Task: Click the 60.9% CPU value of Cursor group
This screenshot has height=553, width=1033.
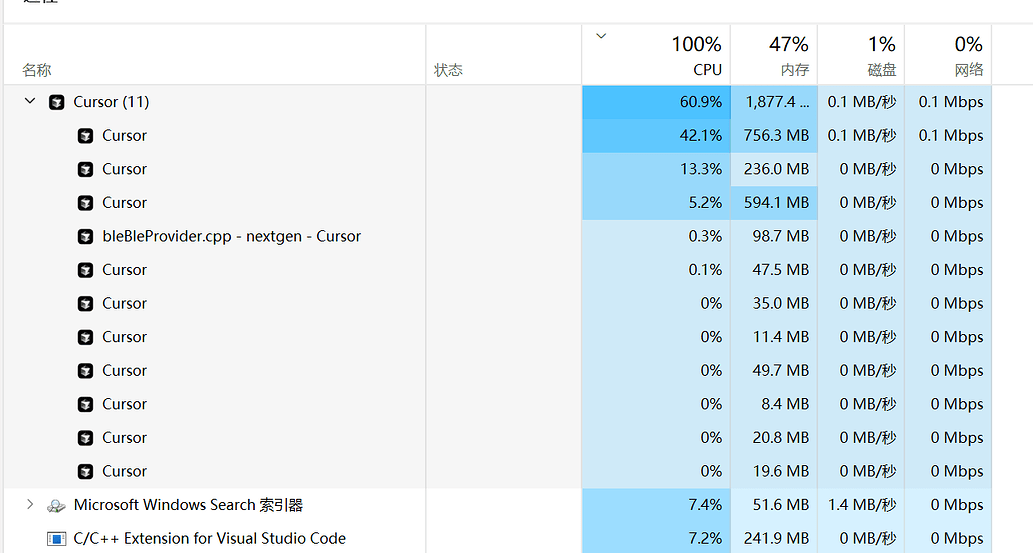Action: [656, 102]
